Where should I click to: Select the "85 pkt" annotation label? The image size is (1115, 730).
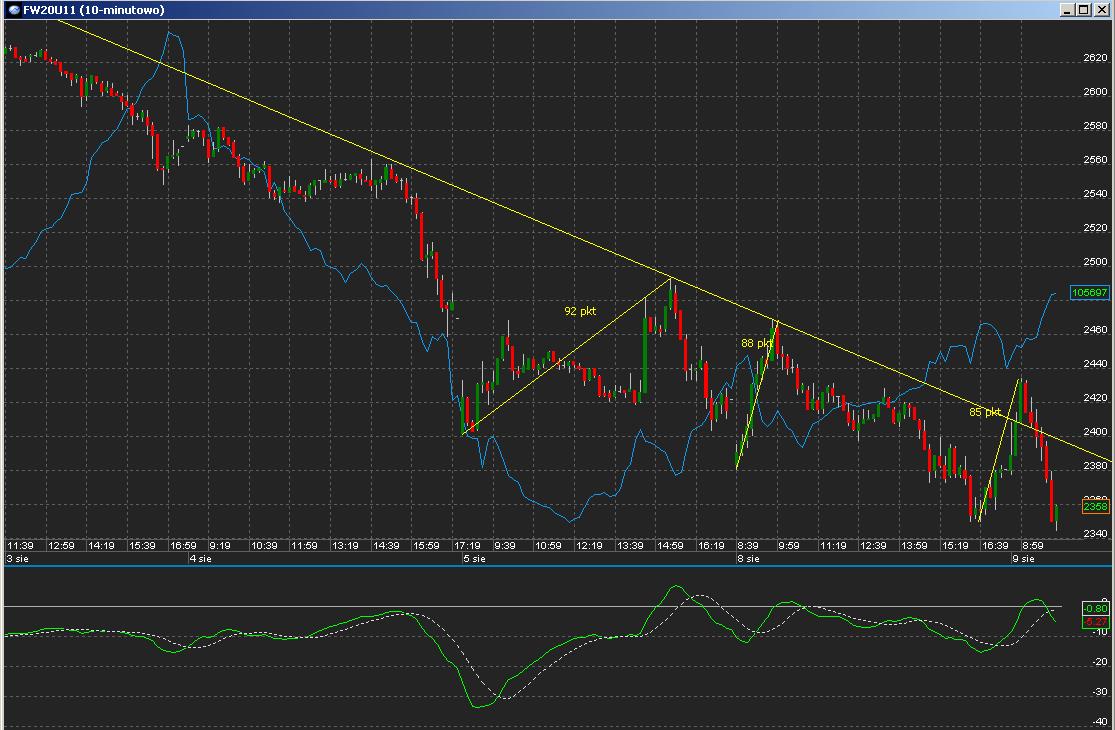(x=984, y=412)
